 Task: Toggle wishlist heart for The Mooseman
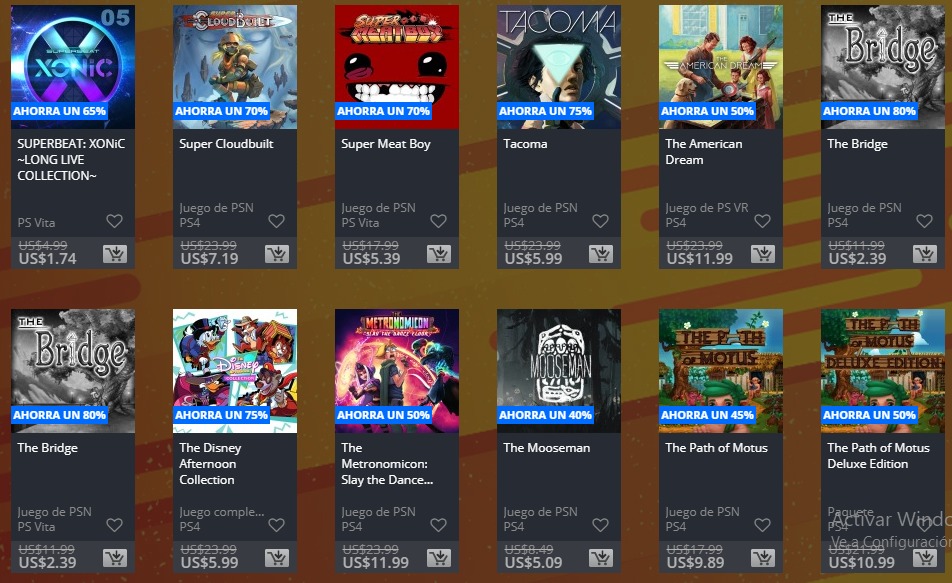point(600,525)
